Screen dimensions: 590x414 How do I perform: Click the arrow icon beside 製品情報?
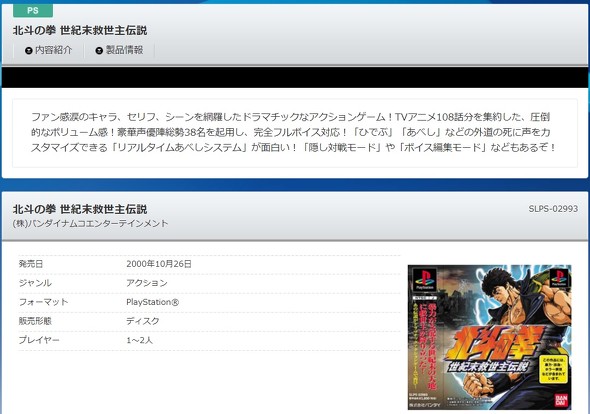99,50
